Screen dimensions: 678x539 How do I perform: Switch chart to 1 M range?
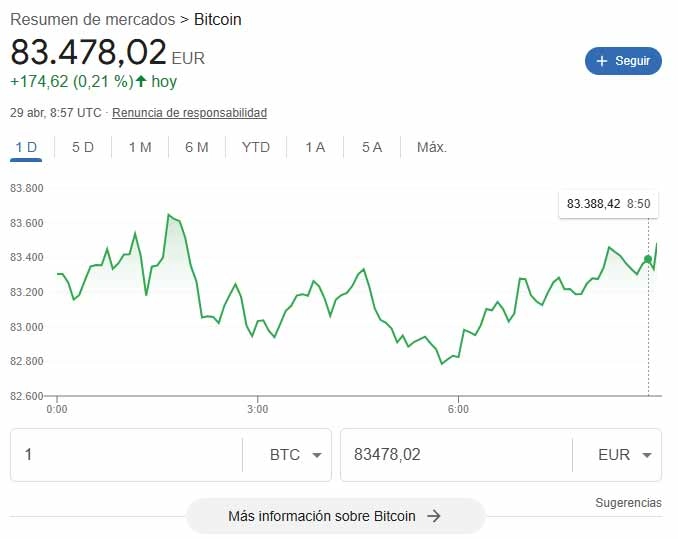tap(140, 147)
